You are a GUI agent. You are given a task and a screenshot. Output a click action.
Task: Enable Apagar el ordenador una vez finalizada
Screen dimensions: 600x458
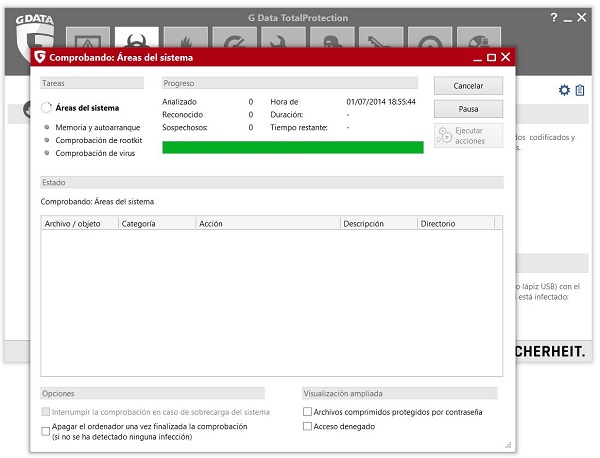pyautogui.click(x=46, y=431)
